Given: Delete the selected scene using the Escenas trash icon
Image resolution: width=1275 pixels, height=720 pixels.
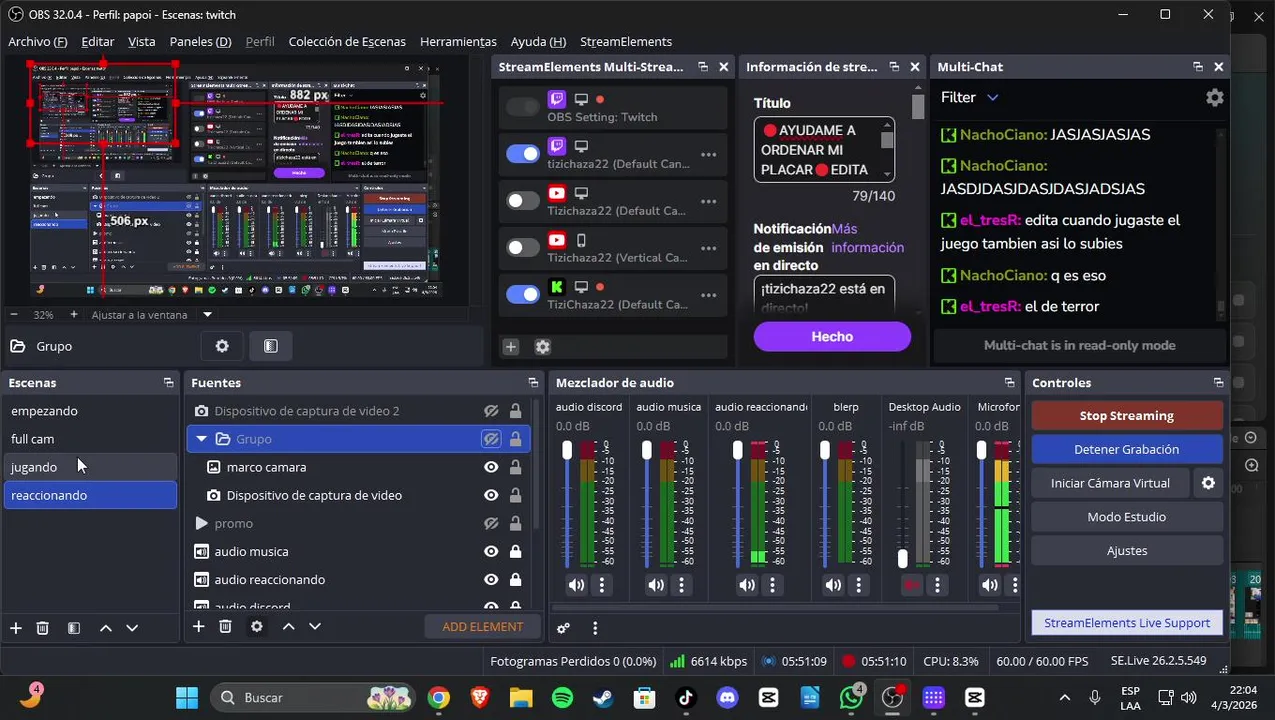Looking at the screenshot, I should 43,627.
